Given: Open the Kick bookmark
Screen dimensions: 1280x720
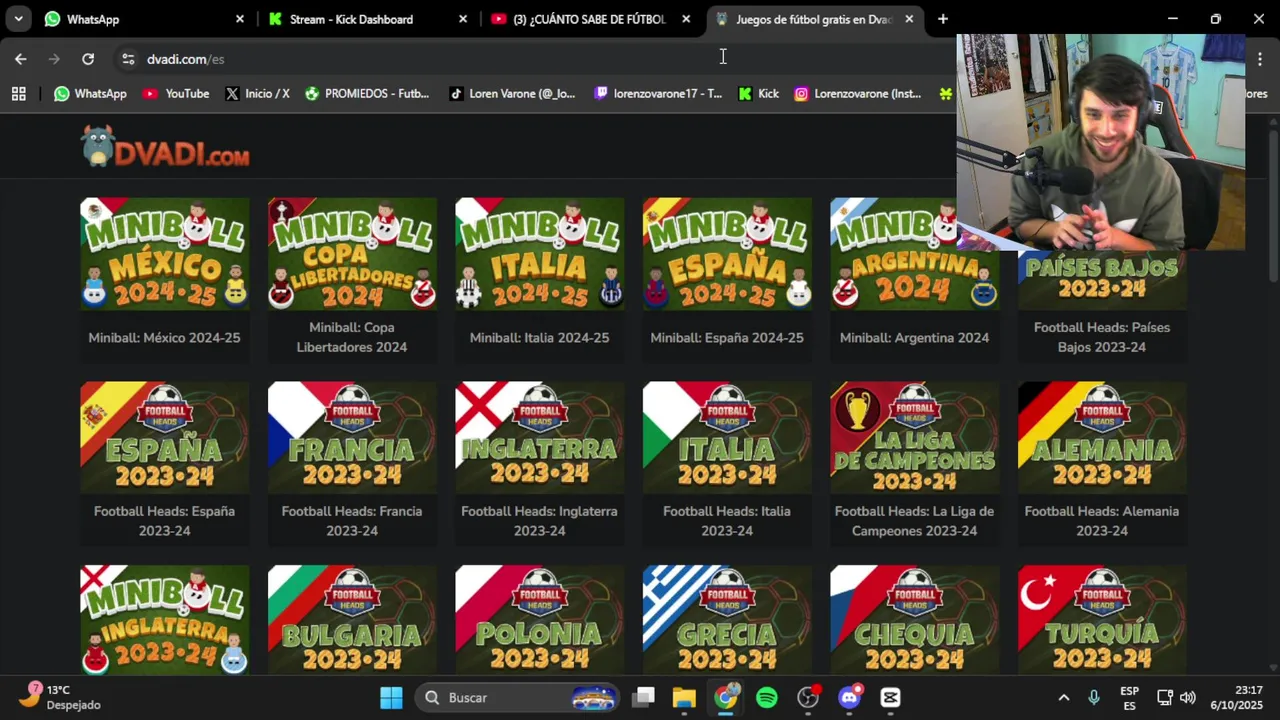Looking at the screenshot, I should (x=758, y=93).
